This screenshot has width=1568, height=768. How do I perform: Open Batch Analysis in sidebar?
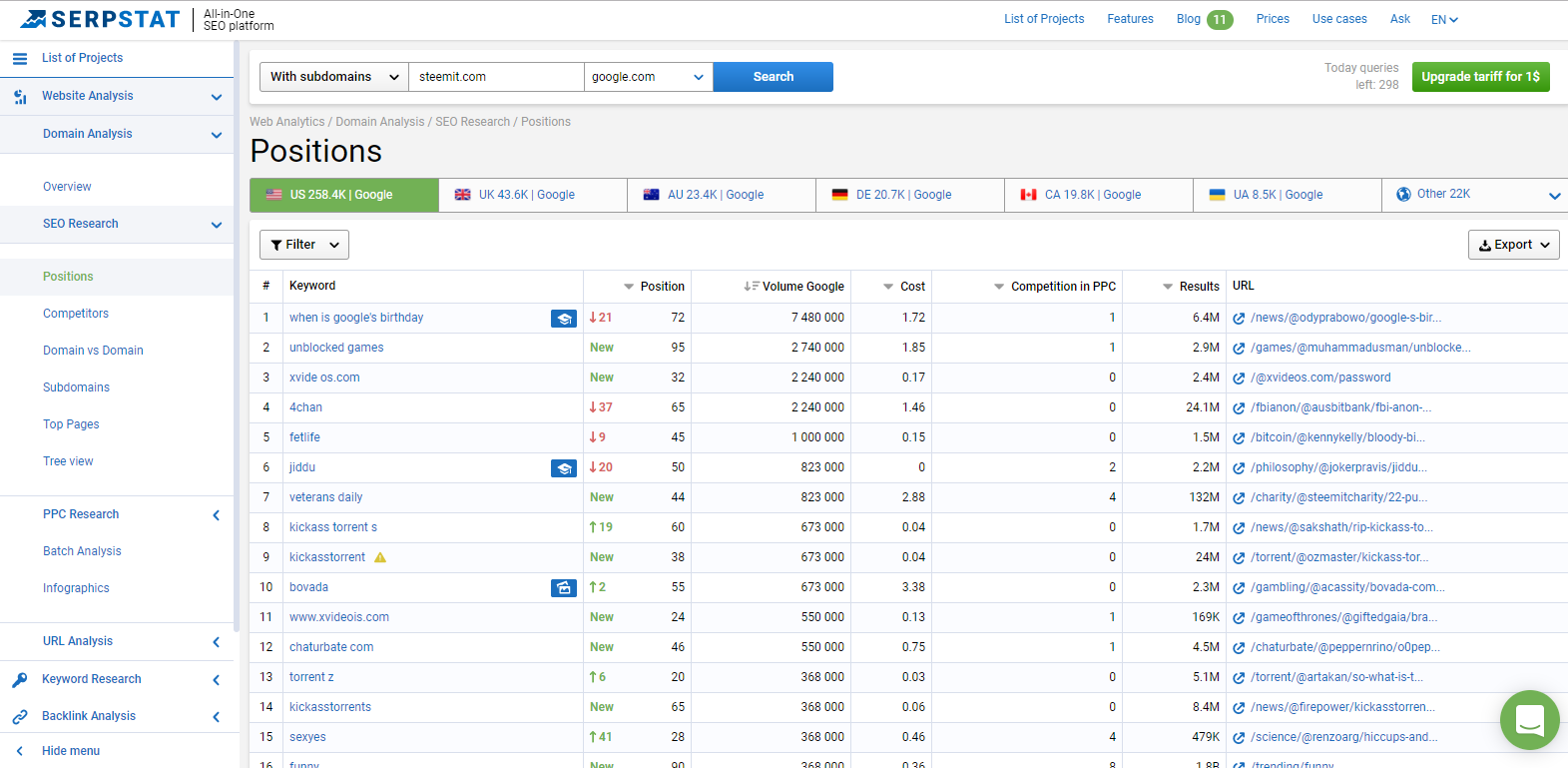[x=82, y=551]
